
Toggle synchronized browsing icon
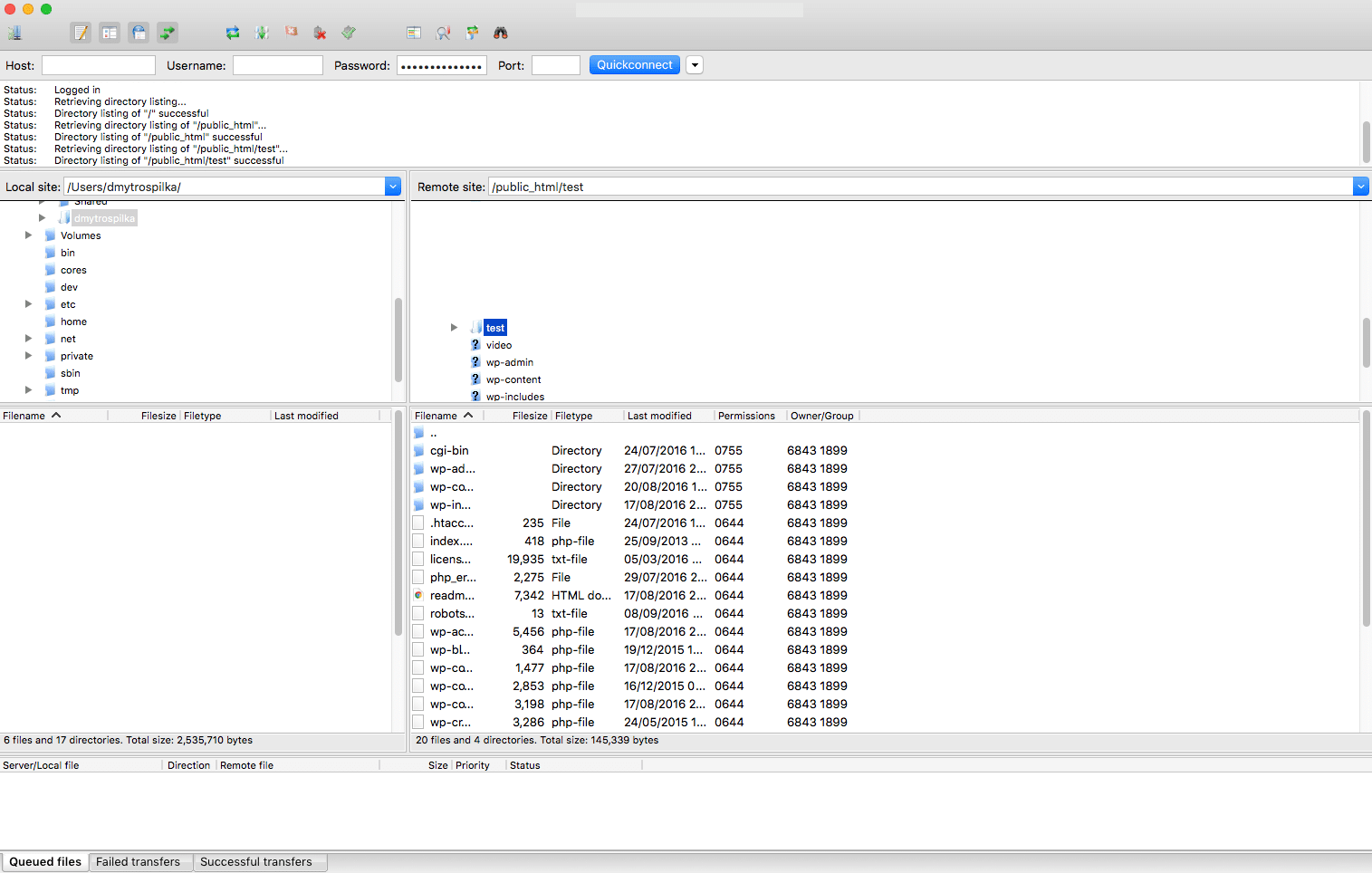point(472,33)
